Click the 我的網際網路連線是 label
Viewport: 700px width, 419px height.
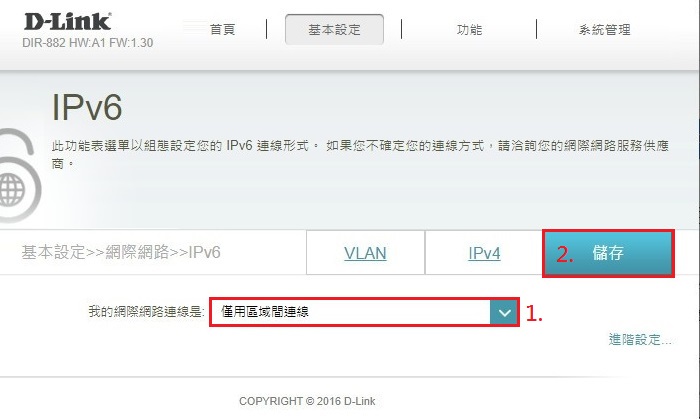pyautogui.click(x=146, y=311)
